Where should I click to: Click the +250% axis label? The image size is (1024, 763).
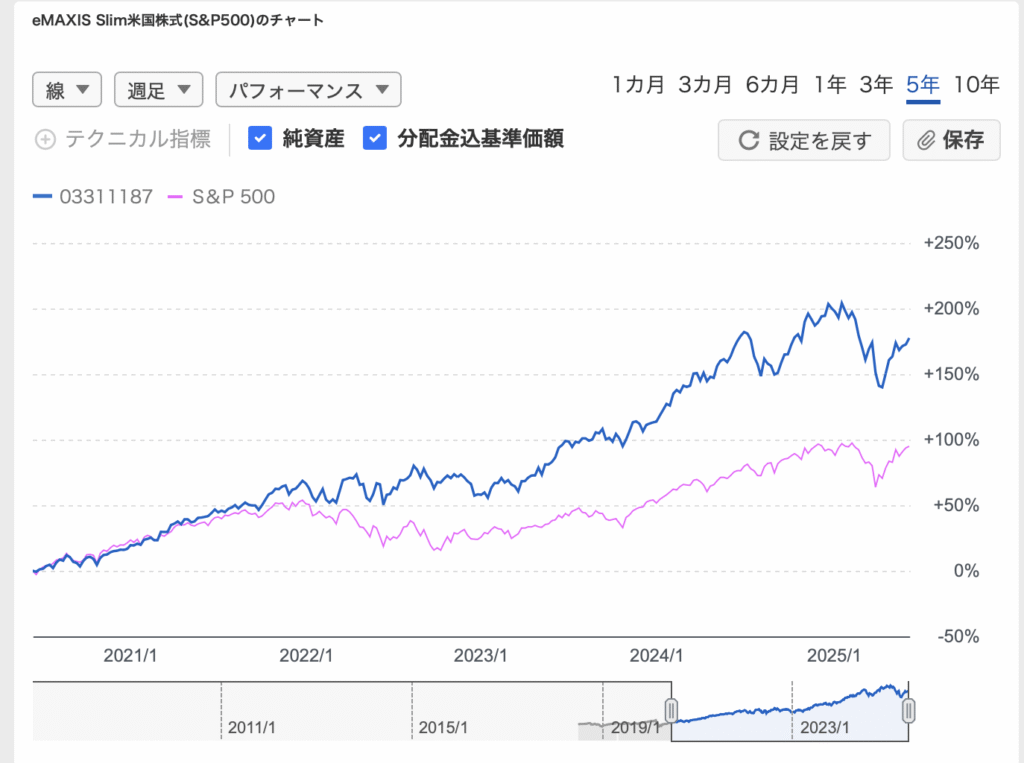pos(951,243)
